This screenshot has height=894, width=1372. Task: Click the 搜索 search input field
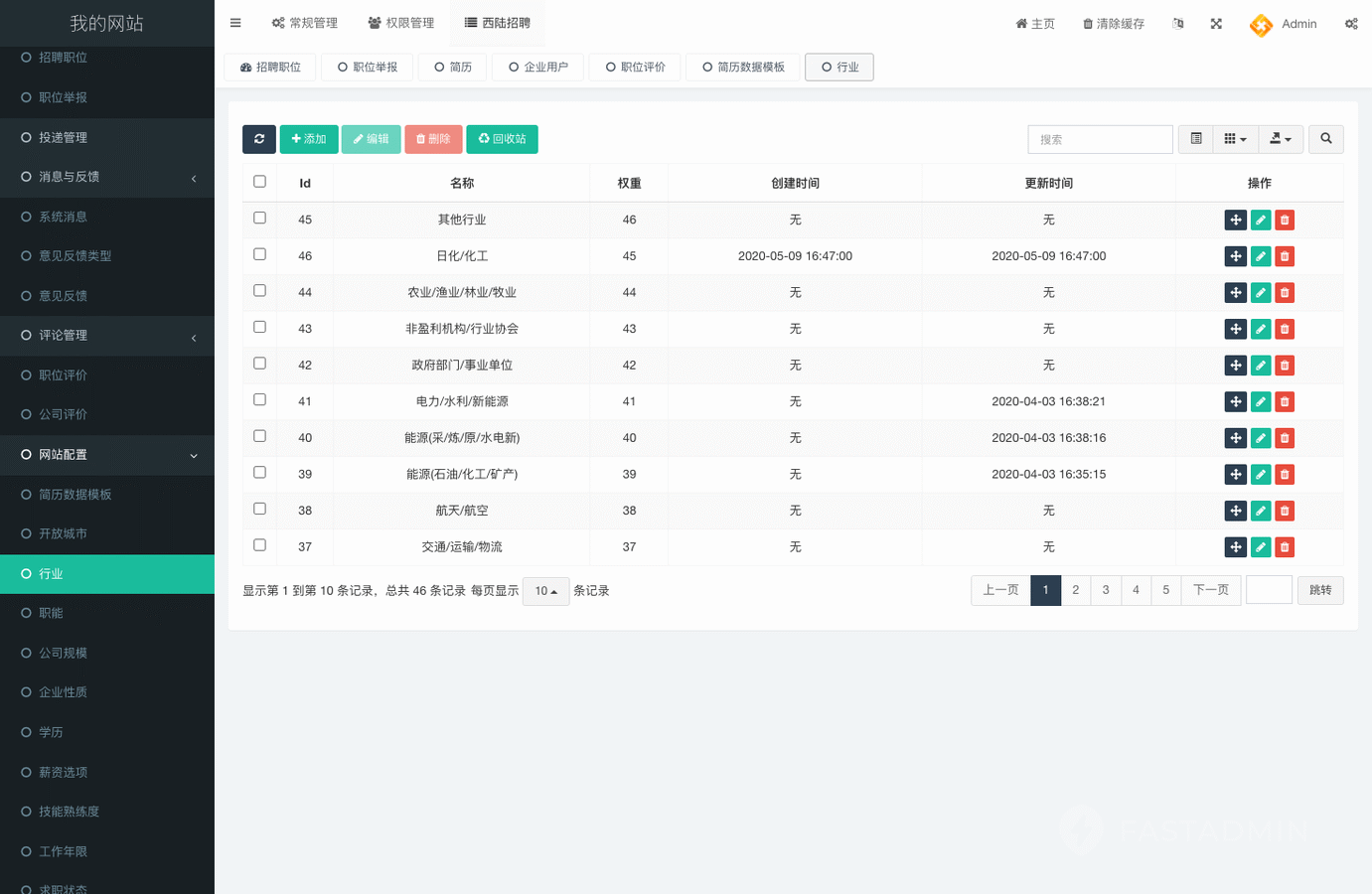pos(1100,139)
